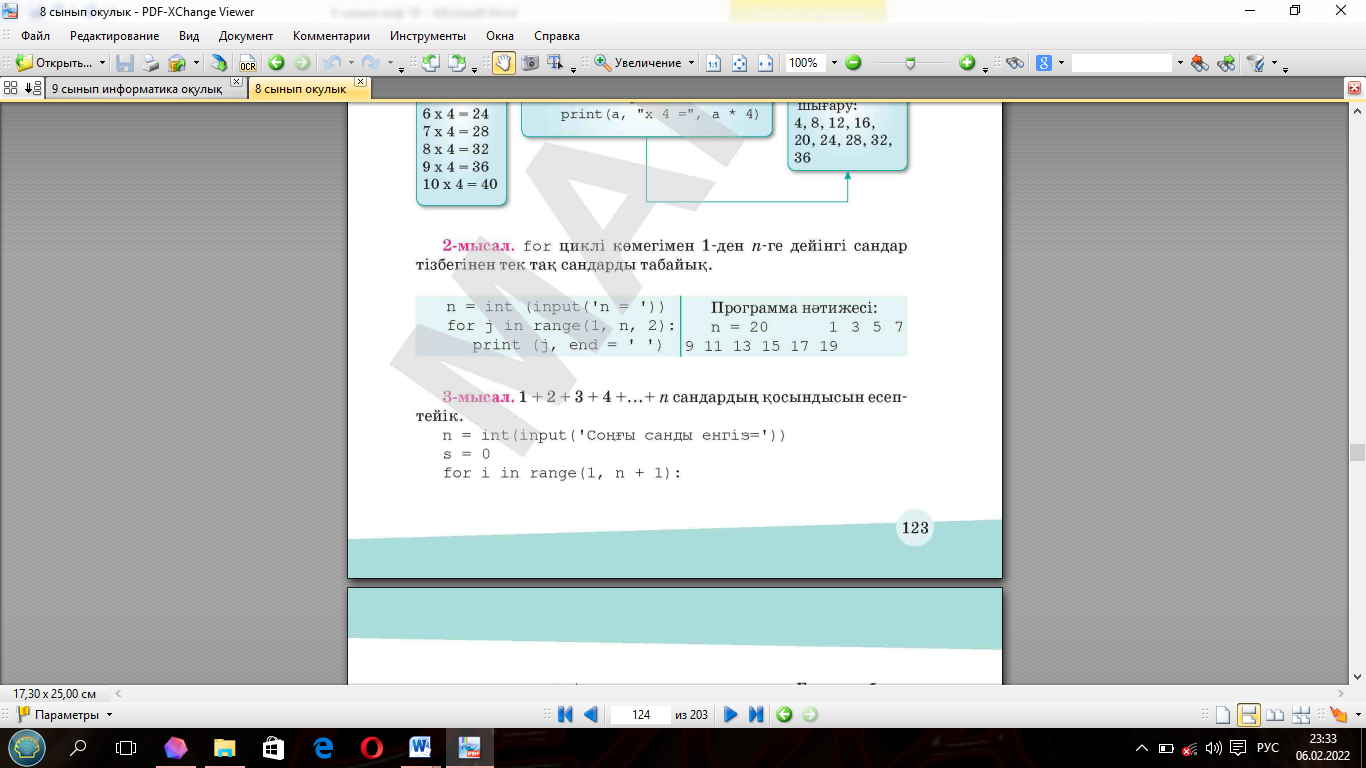
Task: Print the document via printer icon
Action: pyautogui.click(x=150, y=63)
